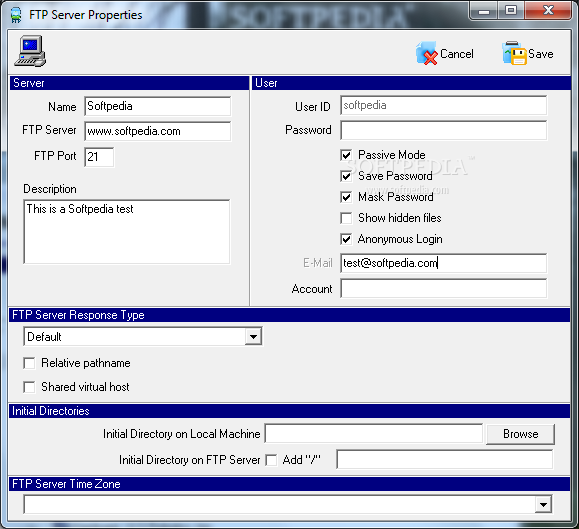Image resolution: width=579 pixels, height=529 pixels.
Task: Click the Browse button
Action: [520, 434]
